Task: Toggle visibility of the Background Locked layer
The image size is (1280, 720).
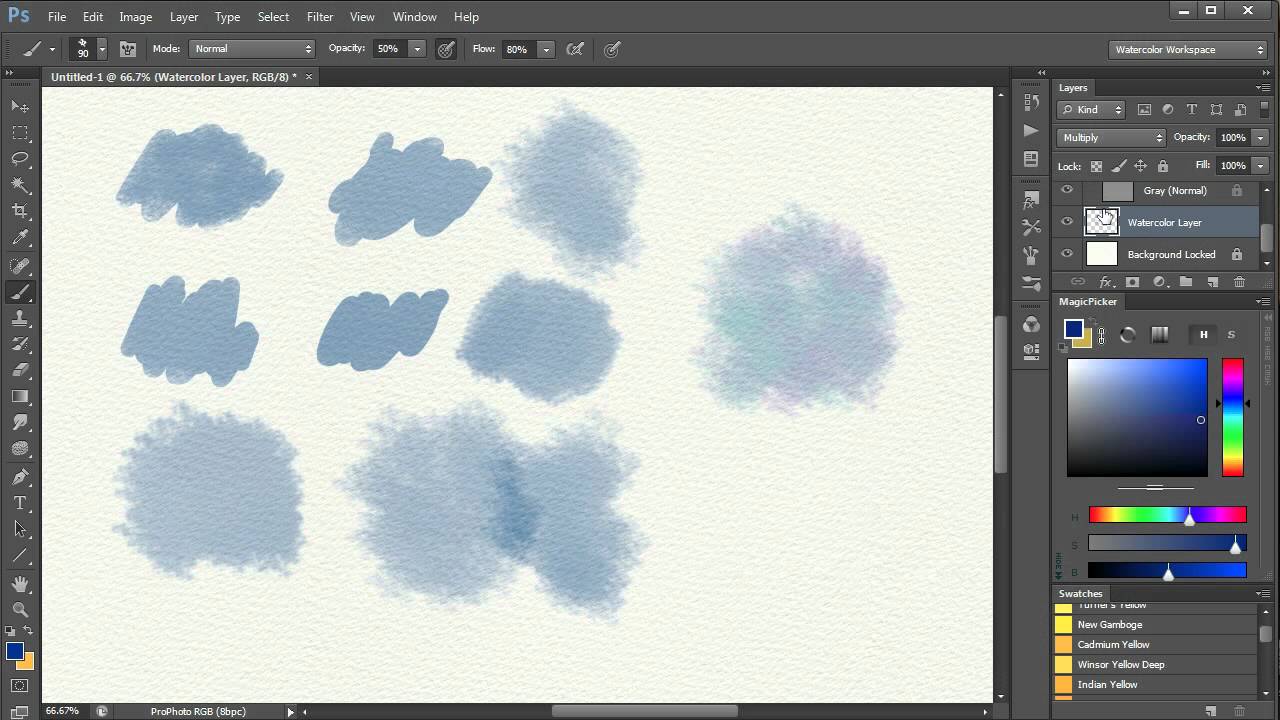Action: [1066, 254]
